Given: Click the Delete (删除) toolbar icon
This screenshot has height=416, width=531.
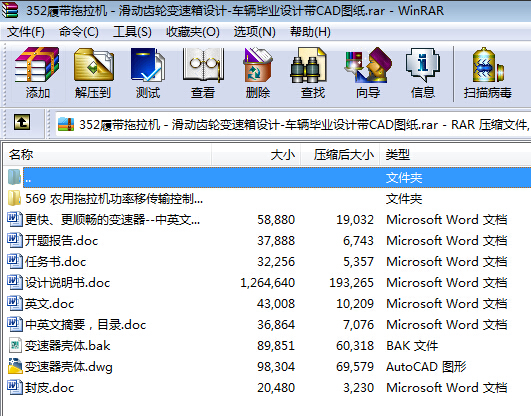Looking at the screenshot, I should pyautogui.click(x=258, y=65).
